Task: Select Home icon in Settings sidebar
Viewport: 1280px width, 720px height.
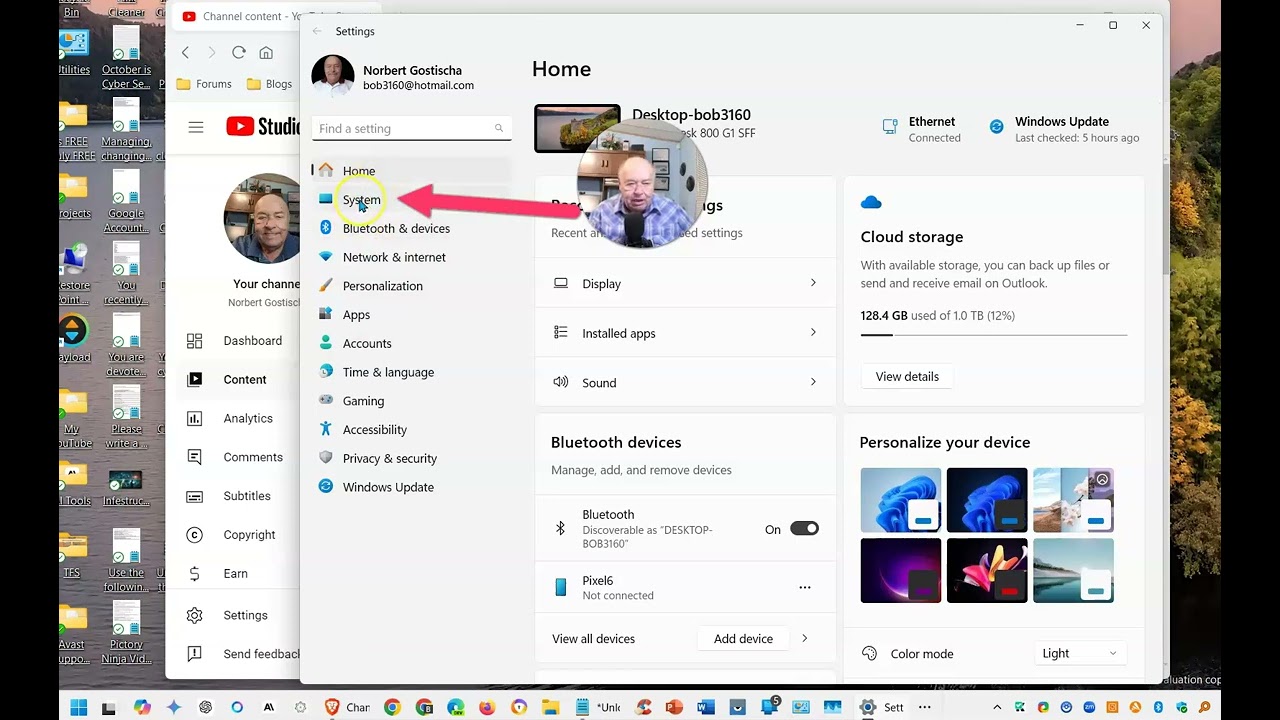Action: click(x=326, y=171)
